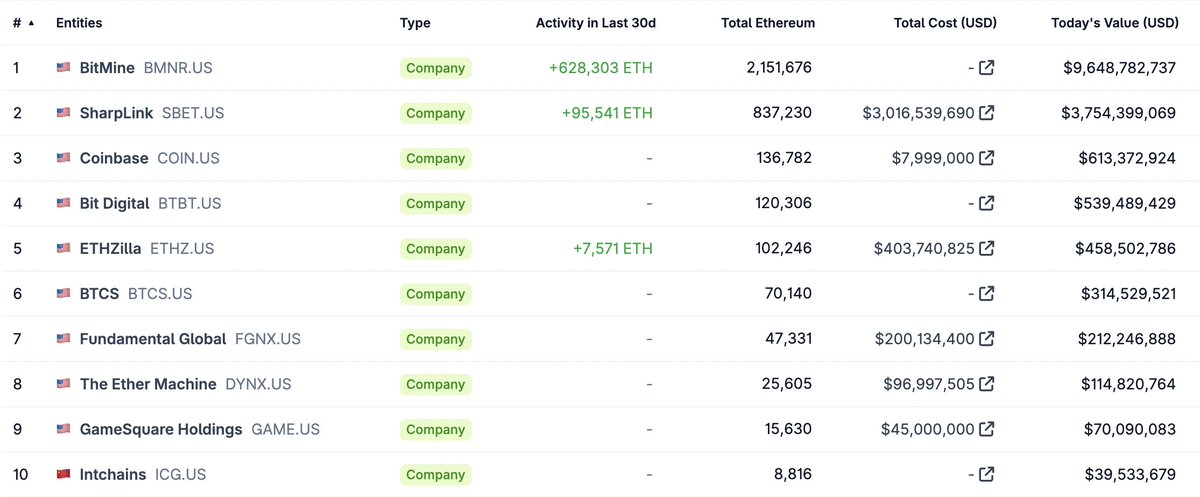Open external link icon in SharpLink row

986,113
